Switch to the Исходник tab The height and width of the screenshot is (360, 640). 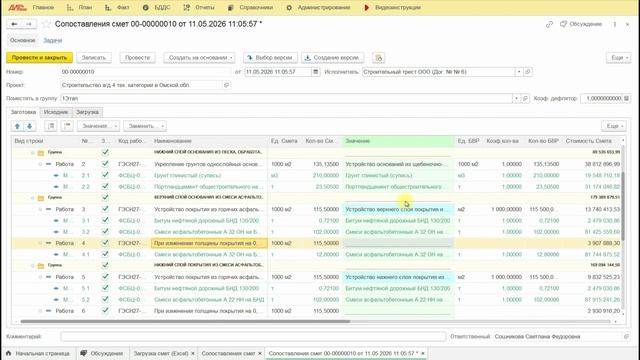pos(56,112)
